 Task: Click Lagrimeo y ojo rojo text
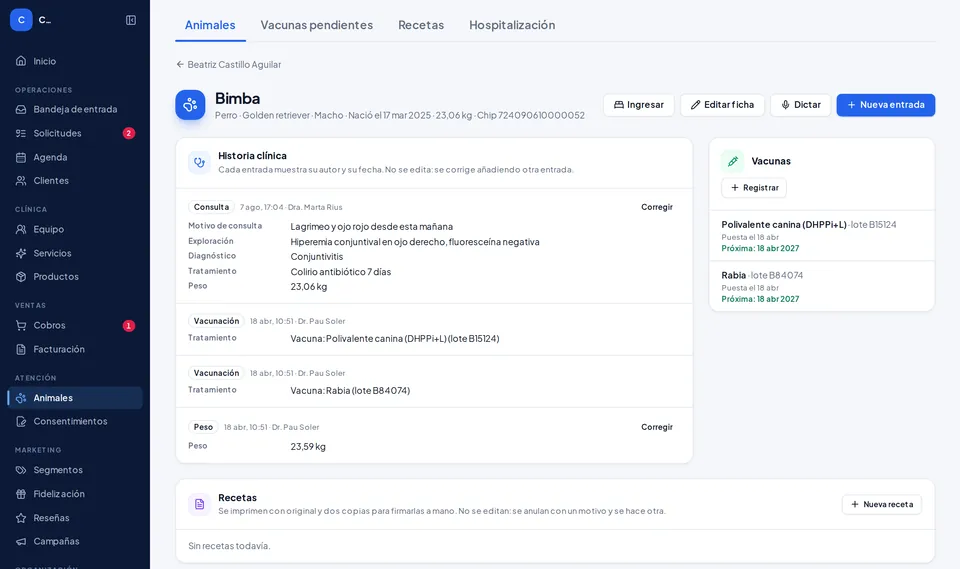pyautogui.click(x=372, y=227)
